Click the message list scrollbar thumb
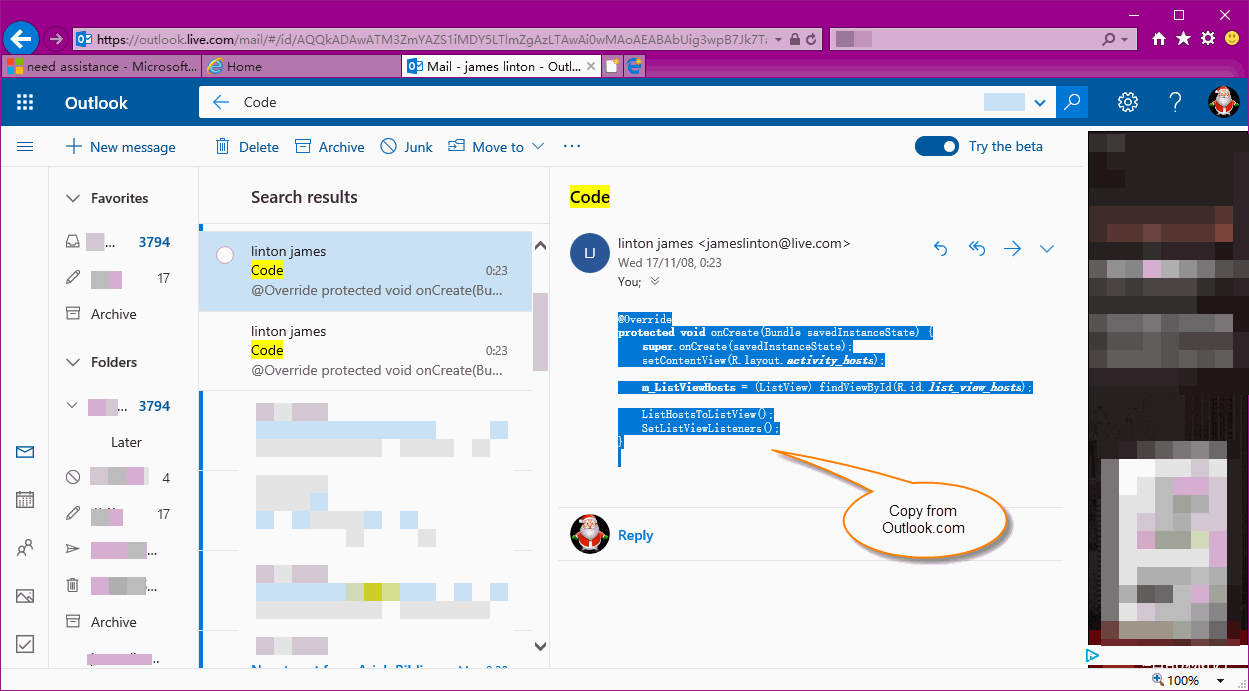Screen dimensions: 1249x691 click(x=540, y=331)
